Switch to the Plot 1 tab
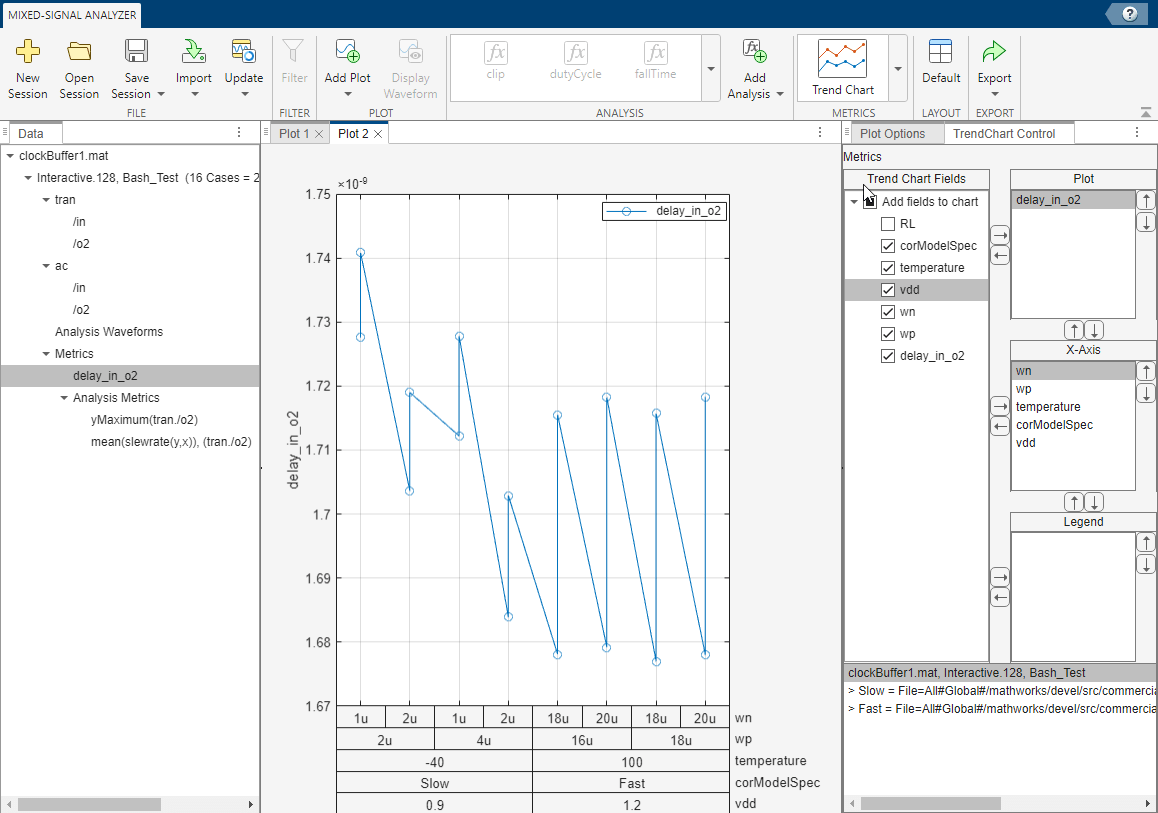 pyautogui.click(x=293, y=134)
